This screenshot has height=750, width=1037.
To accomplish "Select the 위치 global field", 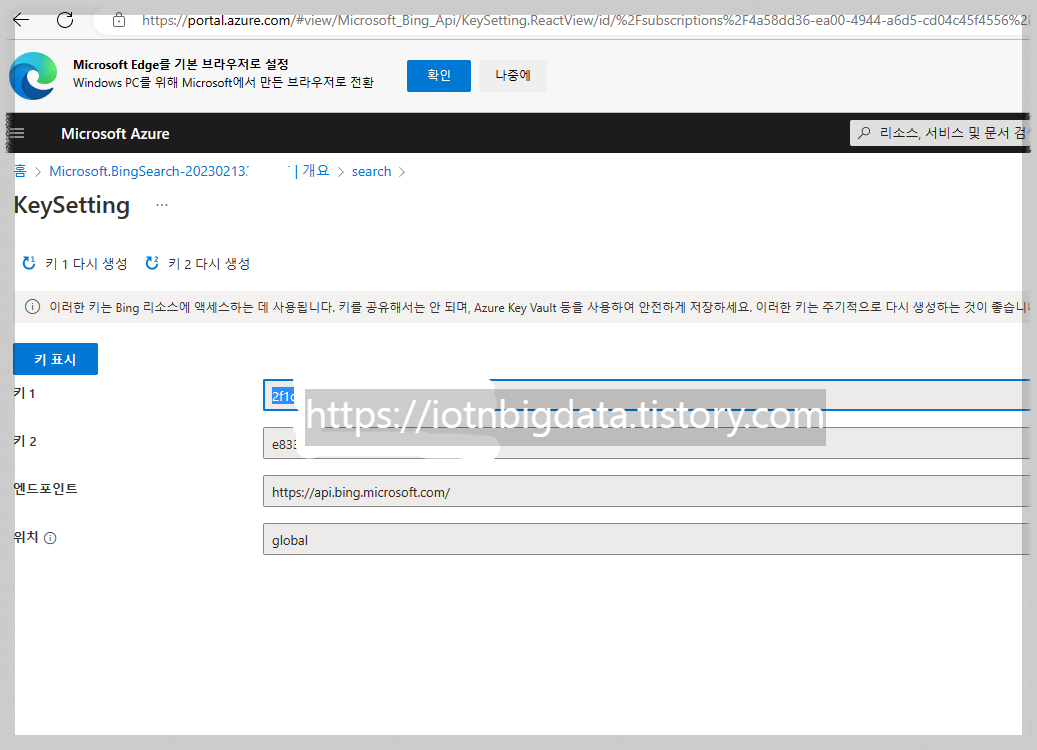I will point(646,540).
